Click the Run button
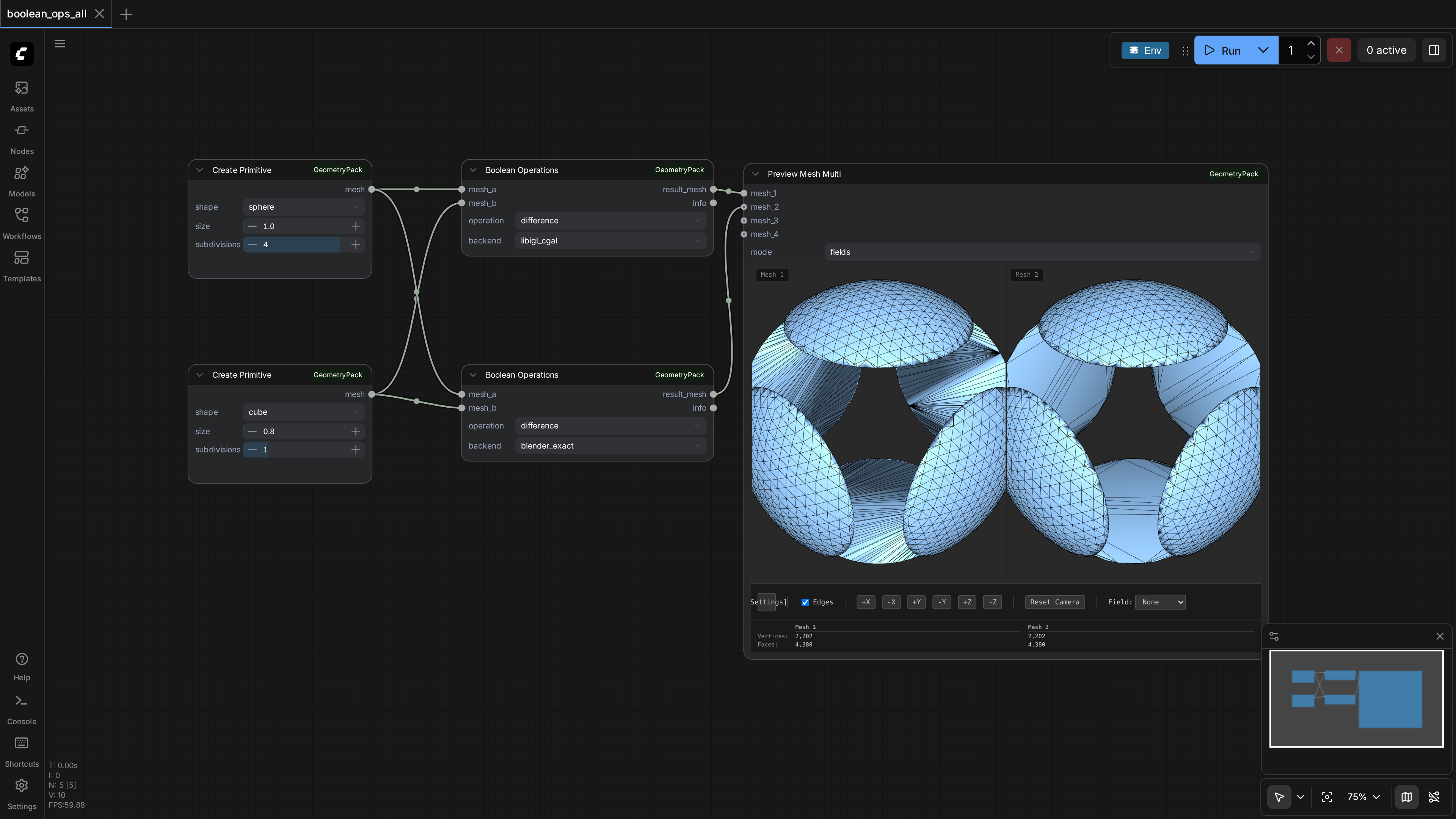Screen dimensions: 1456x819 [1222, 50]
